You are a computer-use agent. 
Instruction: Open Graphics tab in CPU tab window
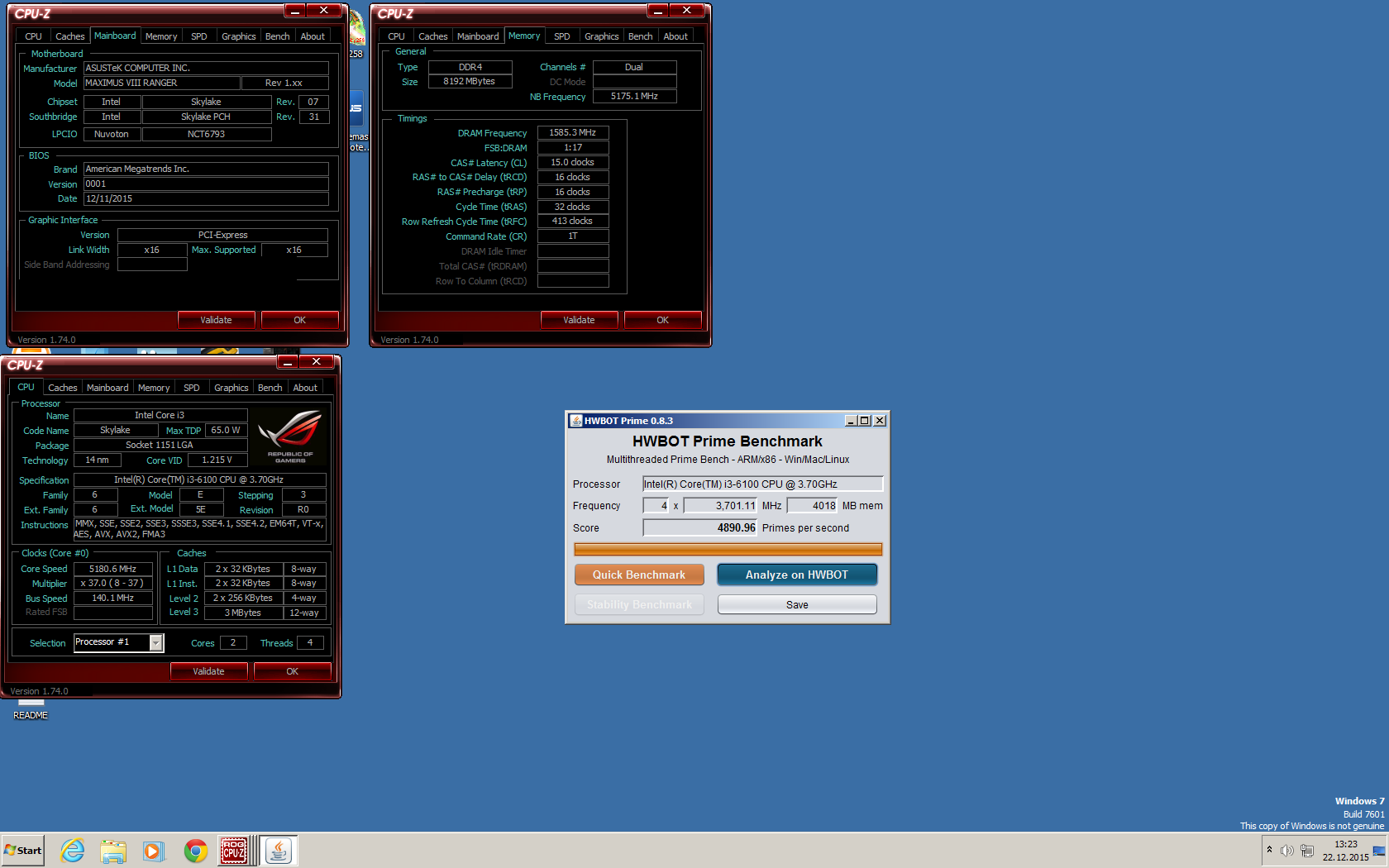[231, 388]
